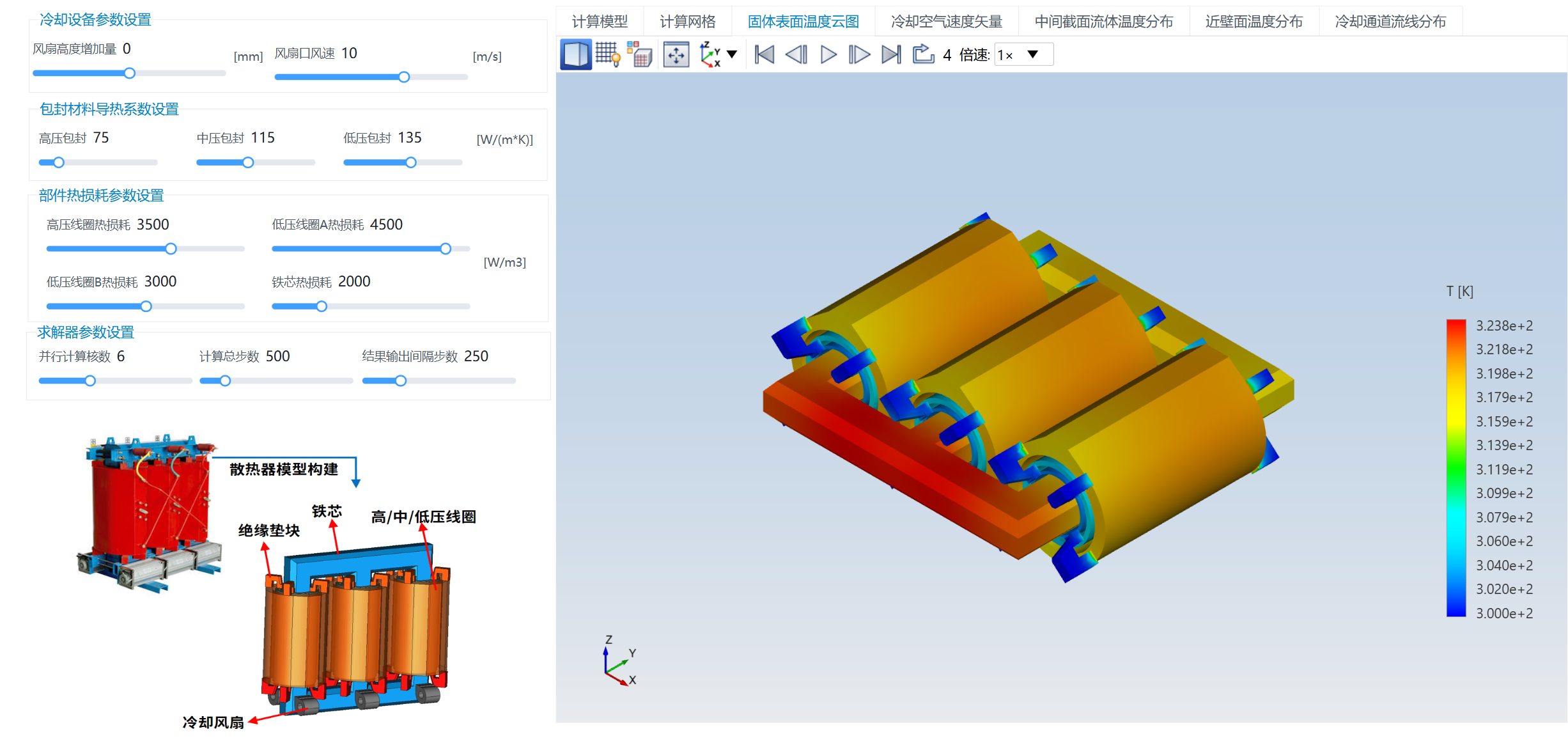1568x750 pixels.
Task: Click the 高压线圈热损耗 slider handle
Action: [171, 249]
